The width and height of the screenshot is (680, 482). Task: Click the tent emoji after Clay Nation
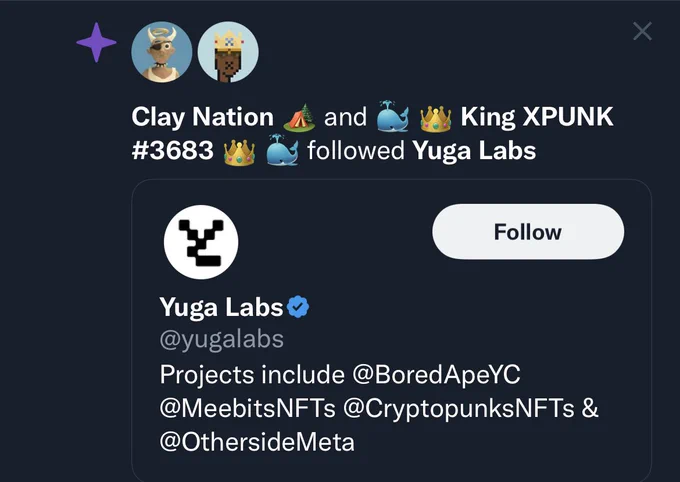click(299, 117)
